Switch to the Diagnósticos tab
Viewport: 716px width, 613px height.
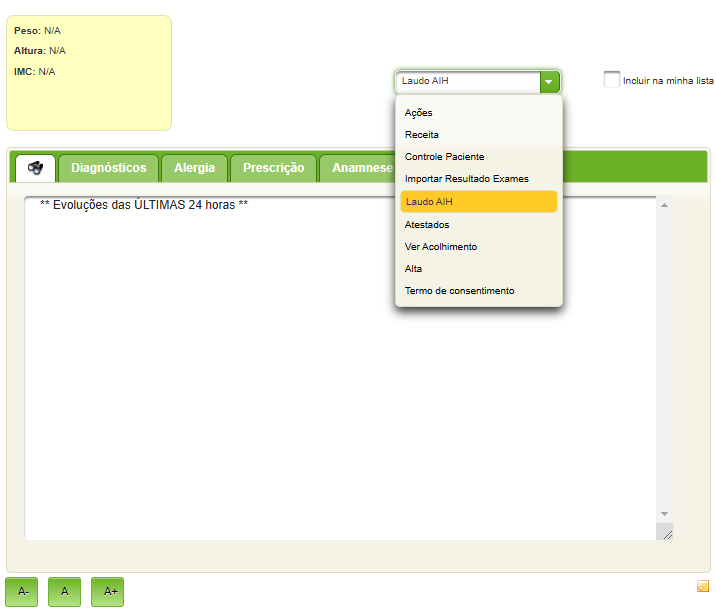click(x=109, y=168)
